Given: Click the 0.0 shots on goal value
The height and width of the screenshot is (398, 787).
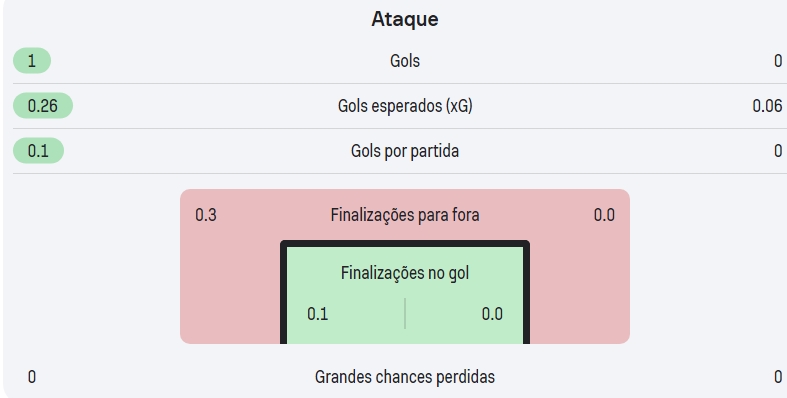Looking at the screenshot, I should tap(492, 314).
